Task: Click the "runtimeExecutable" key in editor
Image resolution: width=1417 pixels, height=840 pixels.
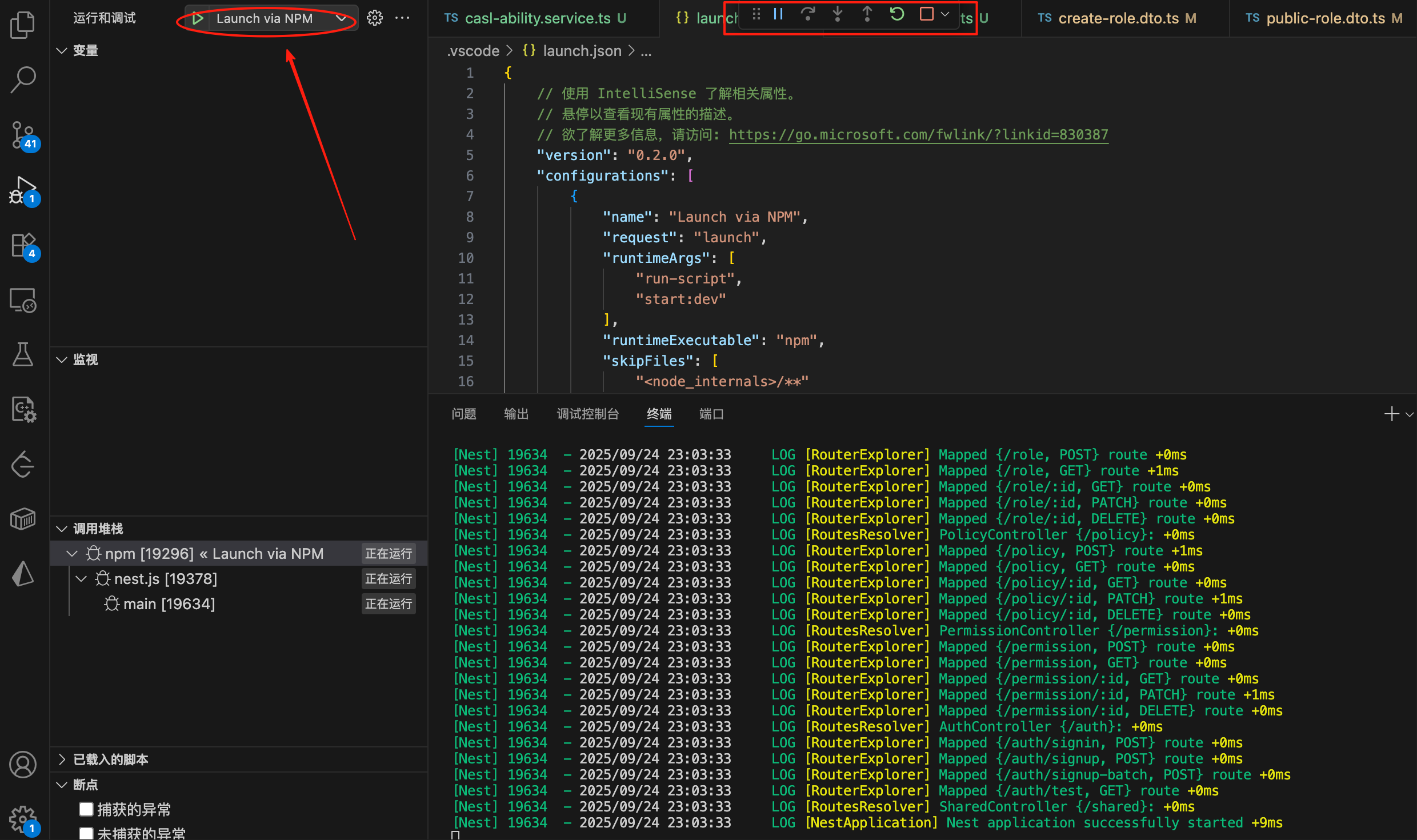Action: pos(681,341)
